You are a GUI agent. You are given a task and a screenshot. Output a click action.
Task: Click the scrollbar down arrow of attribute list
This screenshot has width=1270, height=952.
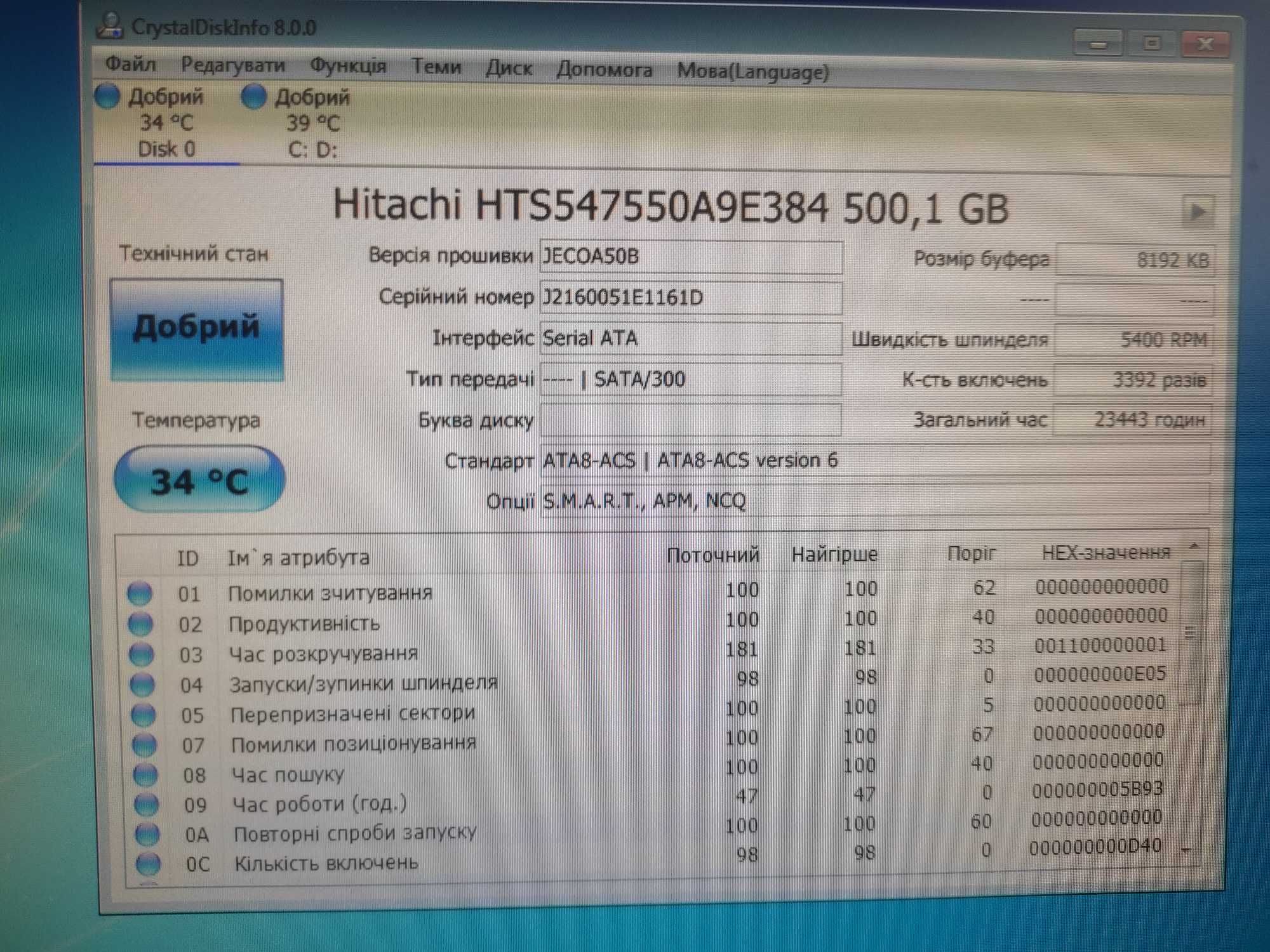(1186, 850)
